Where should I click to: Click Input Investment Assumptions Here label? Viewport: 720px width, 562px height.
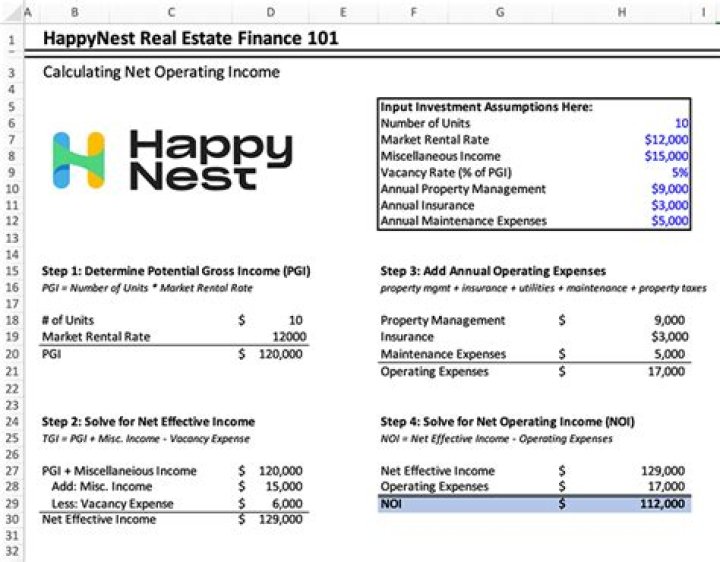coord(486,107)
